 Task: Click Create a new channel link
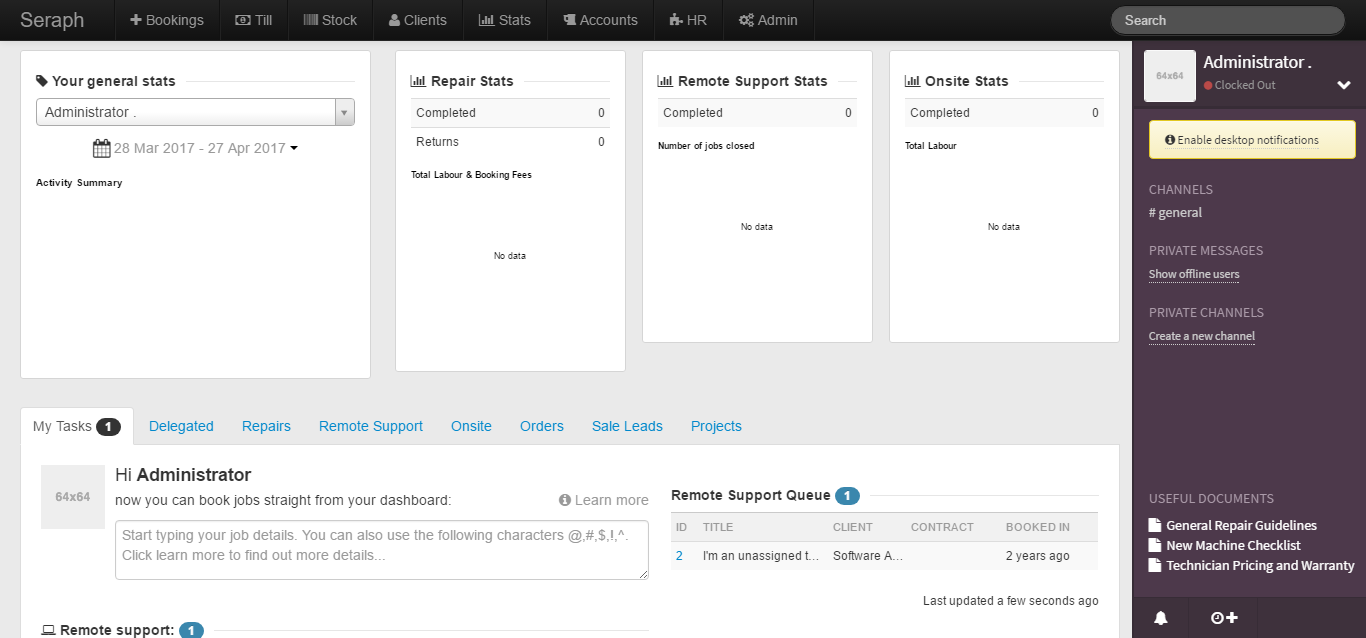click(x=1201, y=336)
